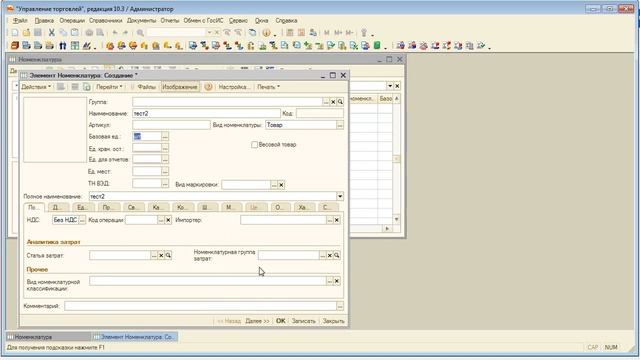Open the Справочники menu

click(106, 20)
